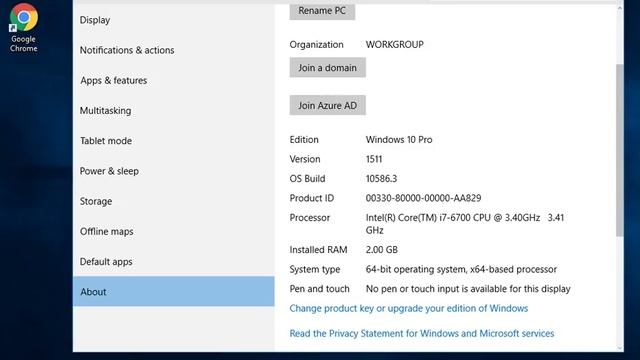Click the Product ID 00330-80000-00000-AA829

[423, 198]
